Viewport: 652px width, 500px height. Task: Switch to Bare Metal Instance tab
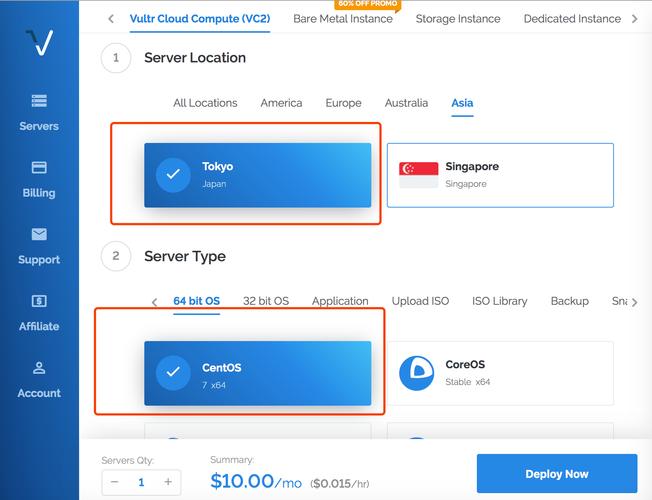click(x=343, y=19)
